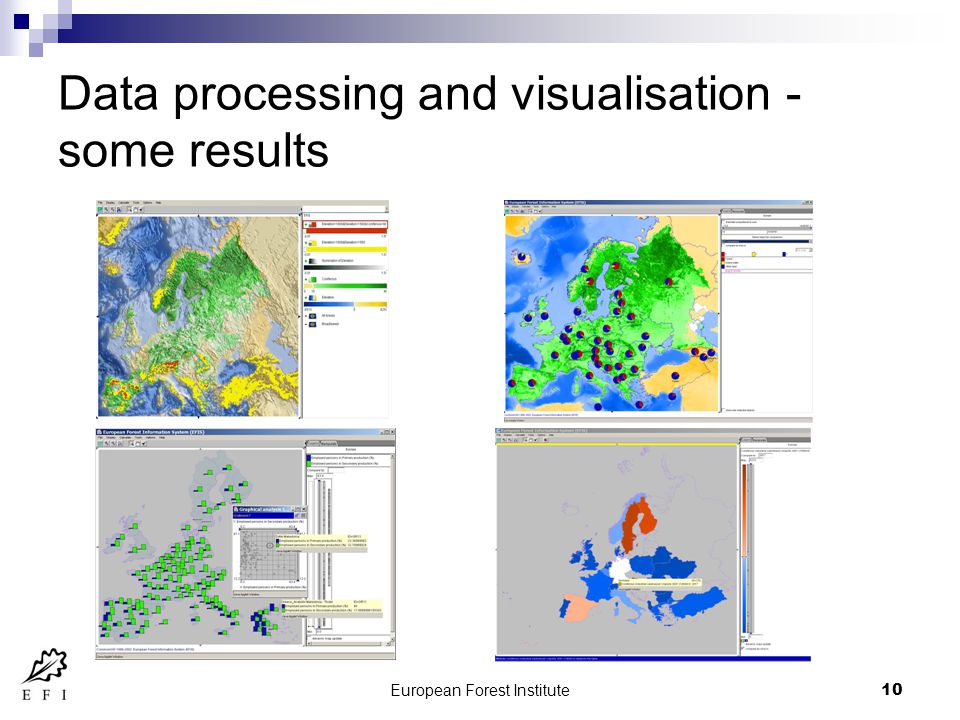Screen dimensions: 960x720
Task: Open the Help menu in bar-chart map window
Action: point(162,438)
